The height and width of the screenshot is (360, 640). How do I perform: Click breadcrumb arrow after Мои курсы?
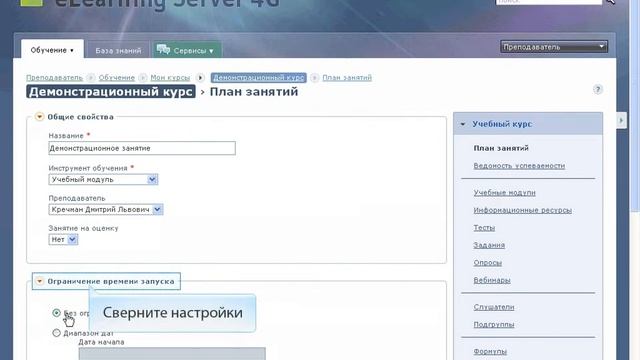(x=200, y=78)
